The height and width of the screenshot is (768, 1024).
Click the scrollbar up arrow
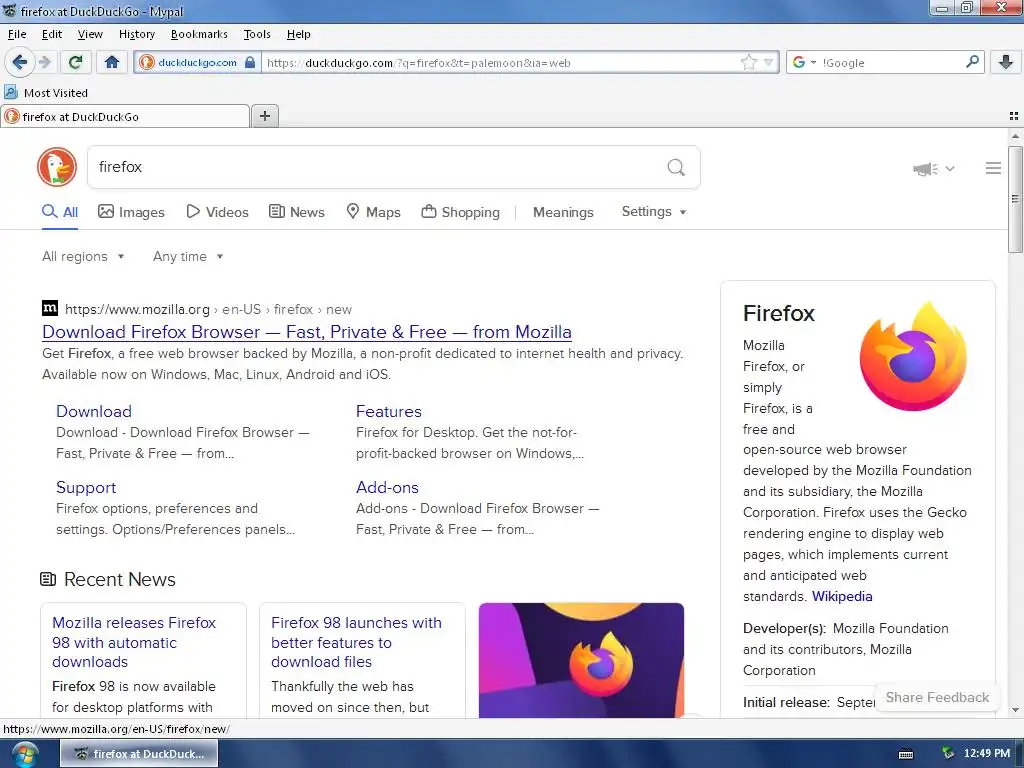coord(1015,136)
